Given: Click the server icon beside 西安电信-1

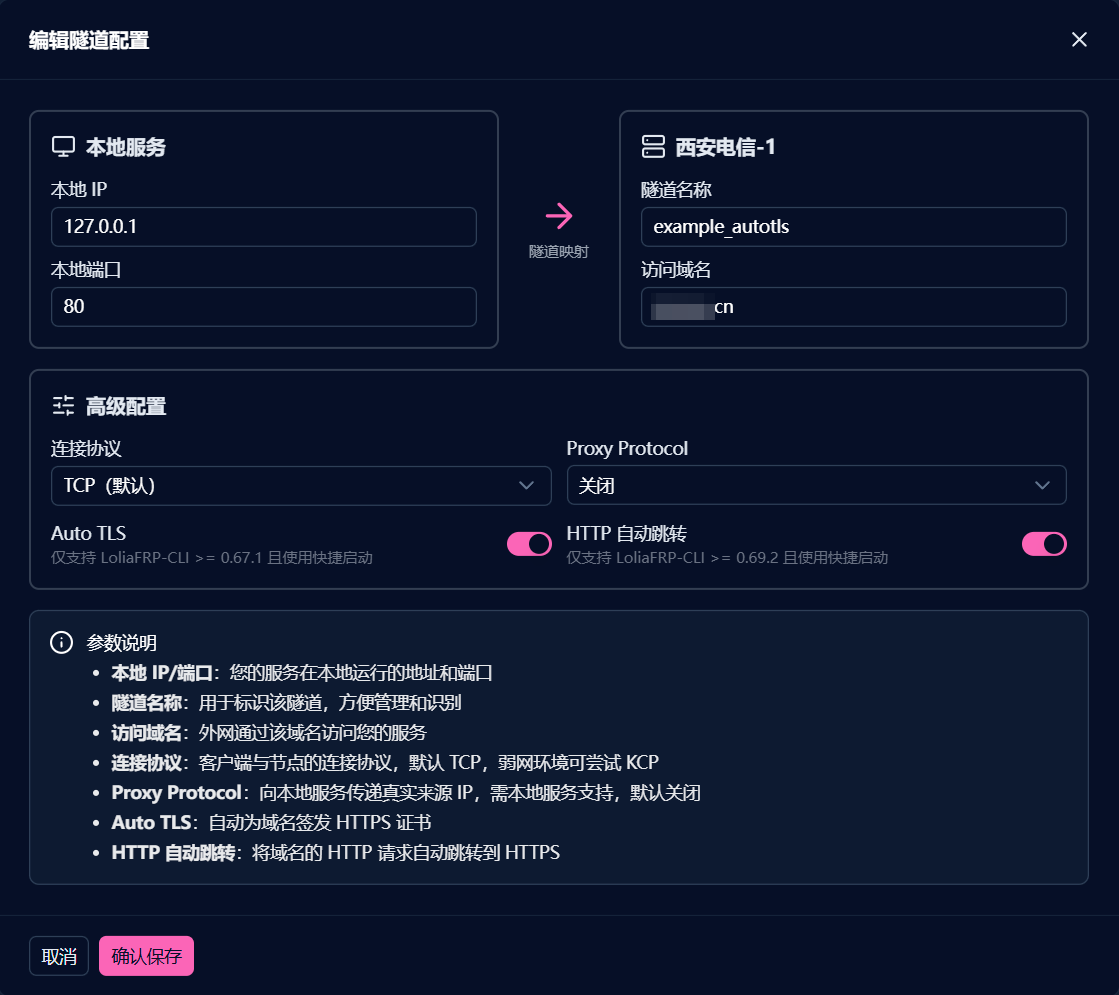Looking at the screenshot, I should coord(653,146).
